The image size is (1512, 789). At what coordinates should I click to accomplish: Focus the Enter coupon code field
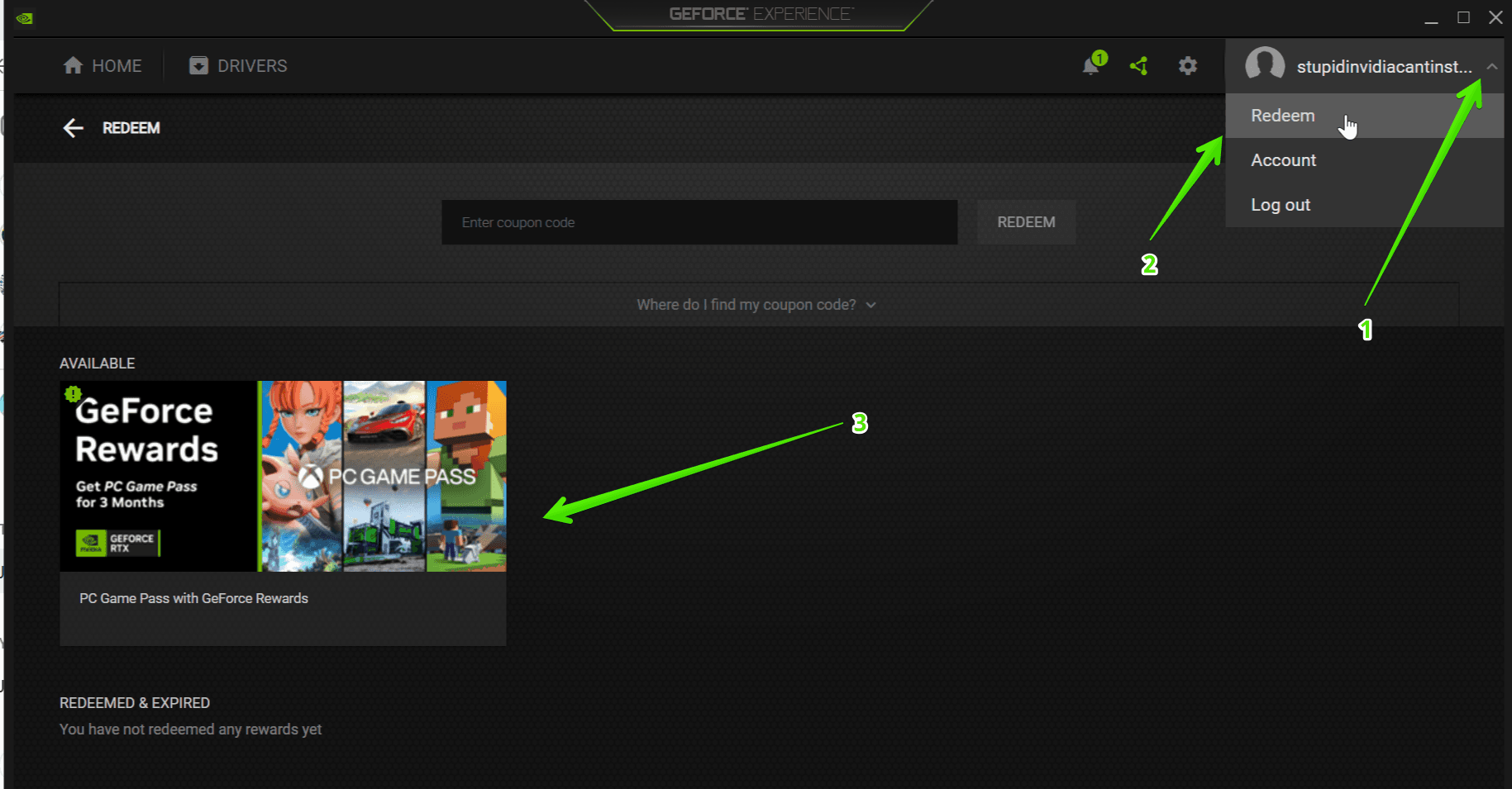(699, 222)
